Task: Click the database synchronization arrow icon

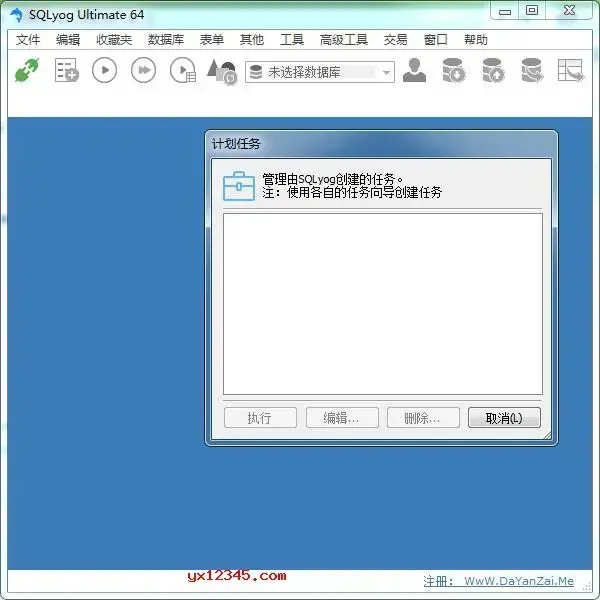Action: pyautogui.click(x=532, y=70)
